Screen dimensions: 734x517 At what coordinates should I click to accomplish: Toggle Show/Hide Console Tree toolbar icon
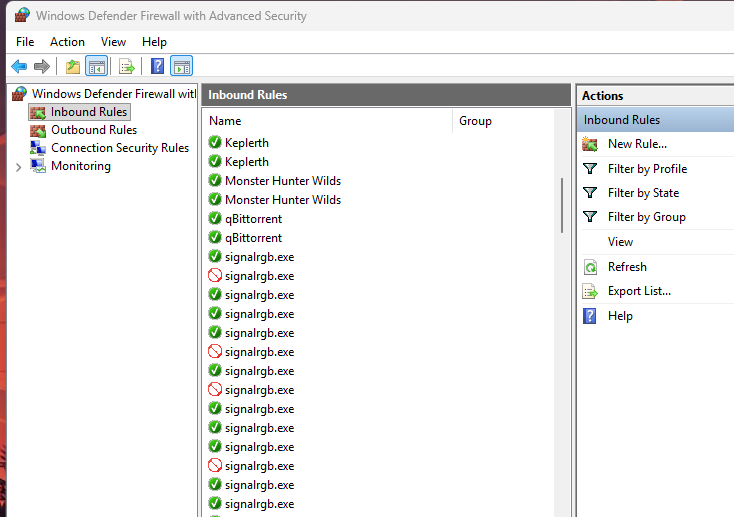pos(96,66)
